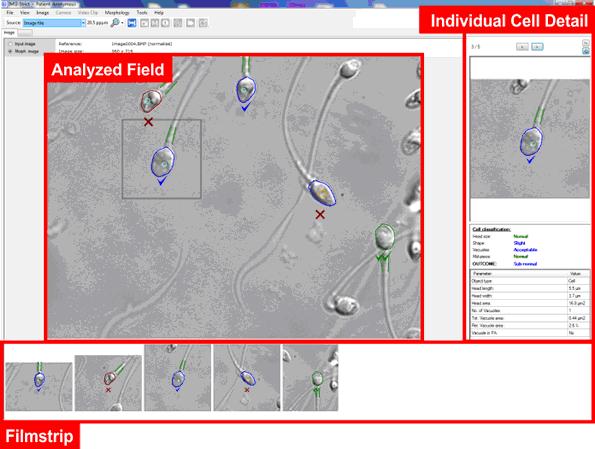The image size is (595, 449).
Task: Select the Input image radio button
Action: coord(11,44)
